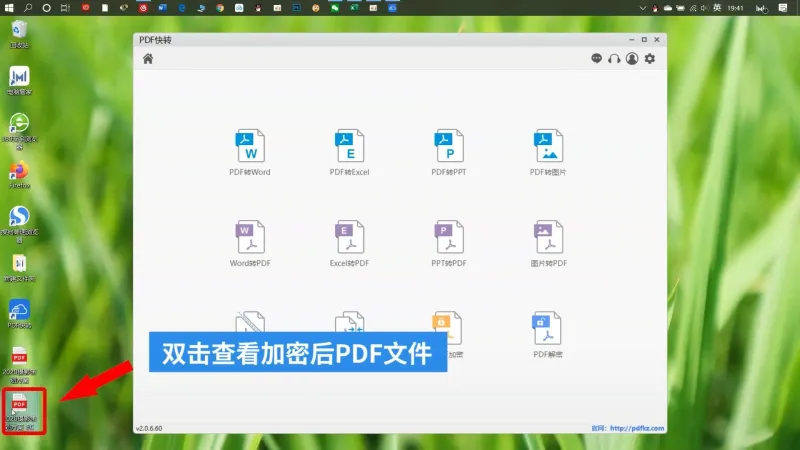Switch to Word in the taskbar
The image size is (800, 450).
[x=162, y=8]
